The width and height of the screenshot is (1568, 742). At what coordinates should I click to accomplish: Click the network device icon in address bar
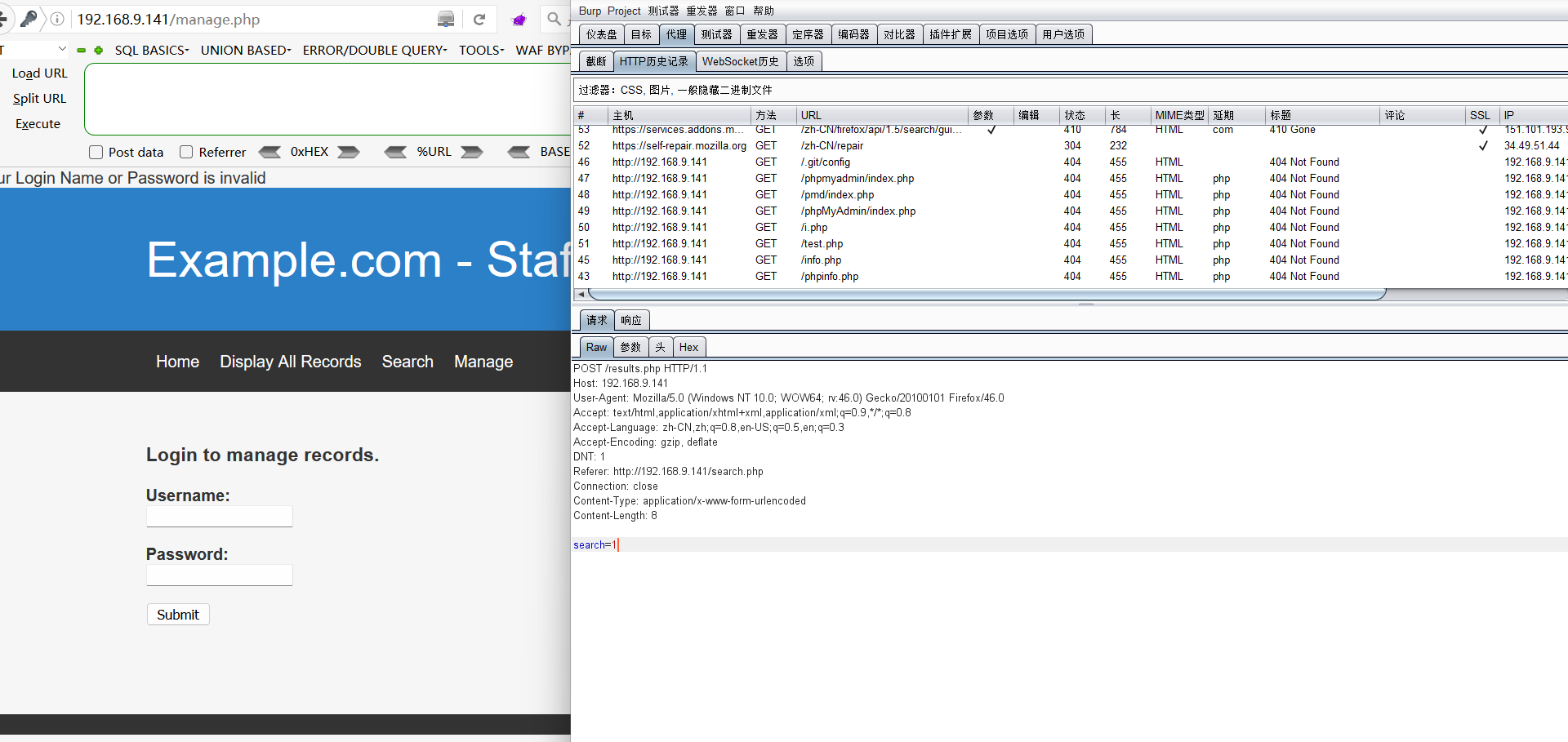(x=446, y=20)
